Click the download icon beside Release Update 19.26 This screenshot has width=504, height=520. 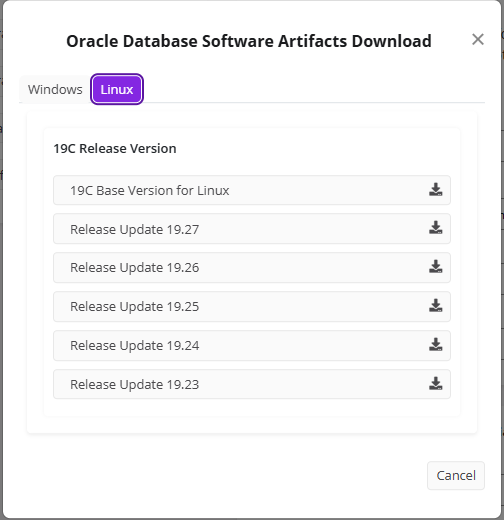[435, 267]
